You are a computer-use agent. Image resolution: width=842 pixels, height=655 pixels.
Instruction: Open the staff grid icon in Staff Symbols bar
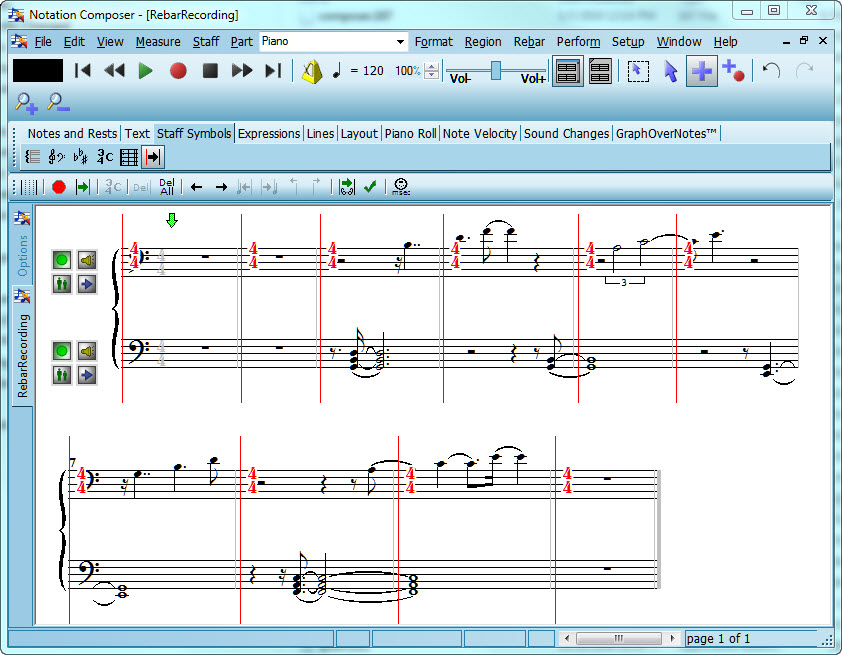click(x=128, y=157)
